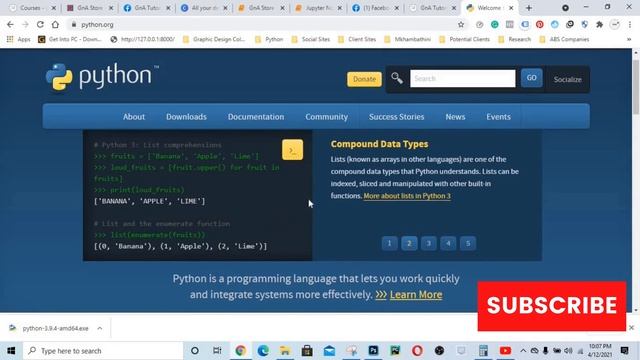Show hidden bookmarks with the chevron
640x360 pixels.
(629, 39)
